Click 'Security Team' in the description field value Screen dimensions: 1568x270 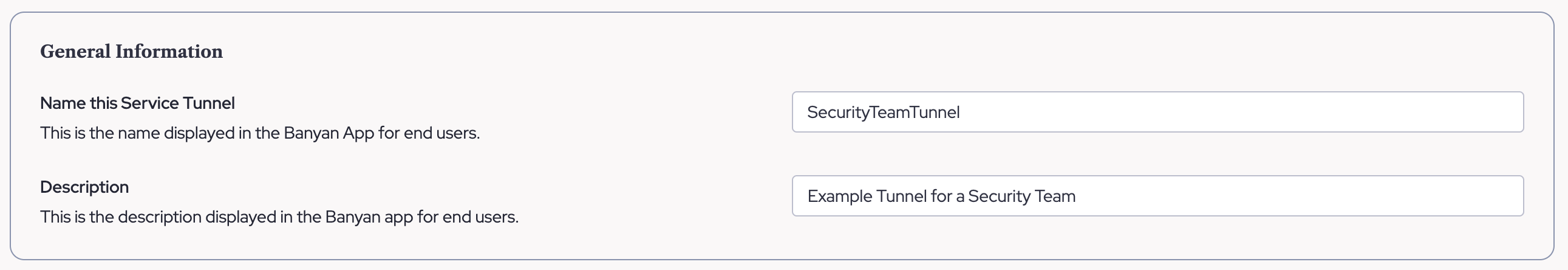[x=1021, y=197]
